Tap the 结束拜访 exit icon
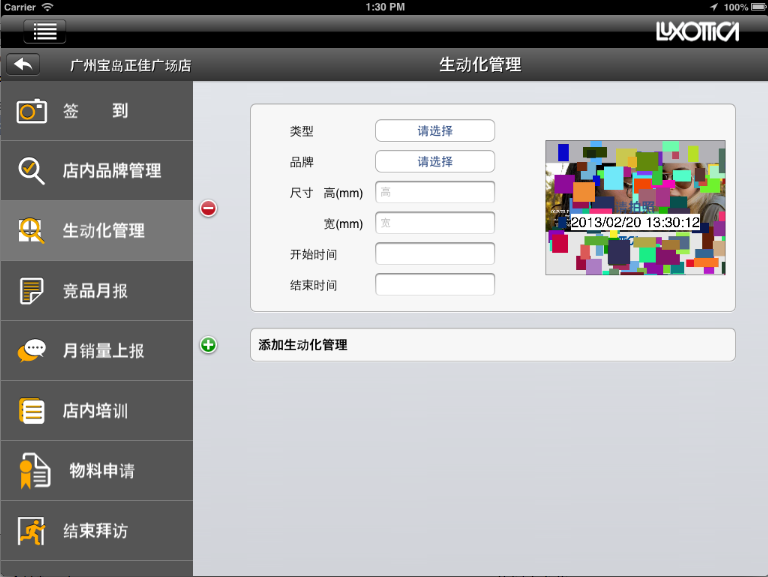 point(32,530)
